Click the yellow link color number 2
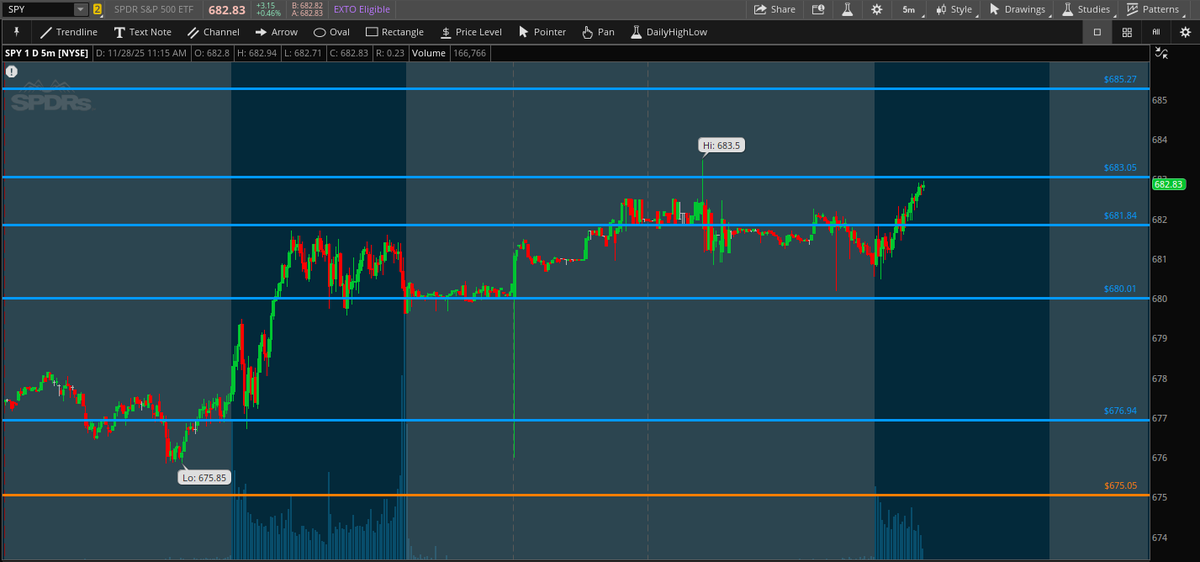The height and width of the screenshot is (562, 1200). [x=97, y=10]
